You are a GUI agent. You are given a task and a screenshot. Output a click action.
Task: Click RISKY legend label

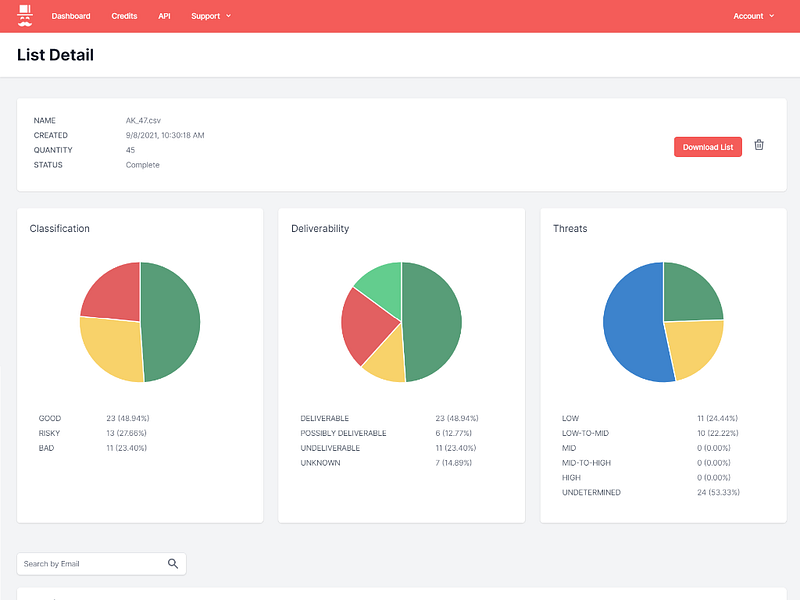click(49, 433)
